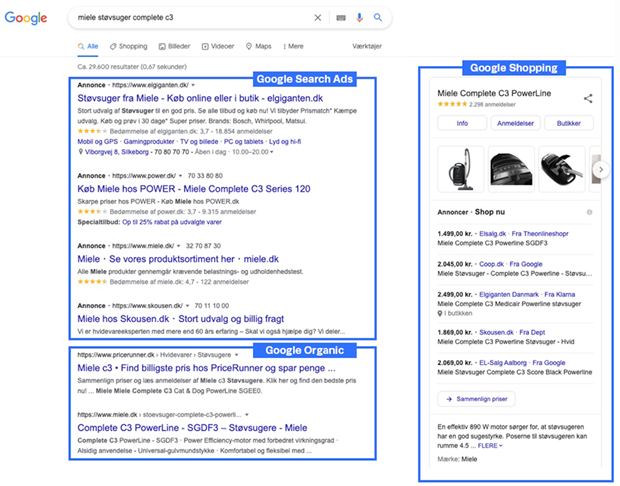Select the Alle tab

88,46
